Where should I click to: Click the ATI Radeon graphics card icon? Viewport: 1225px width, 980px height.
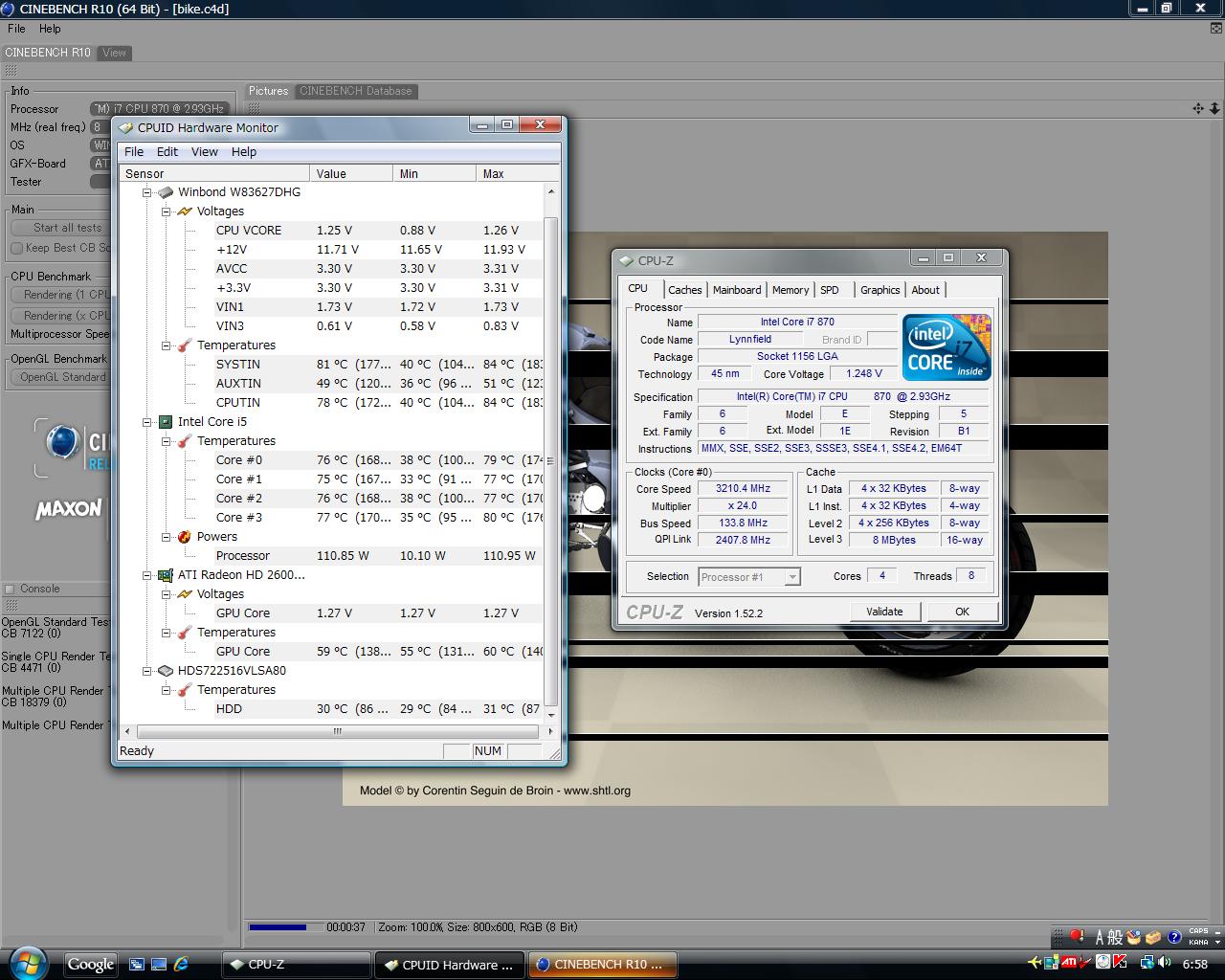tap(166, 575)
